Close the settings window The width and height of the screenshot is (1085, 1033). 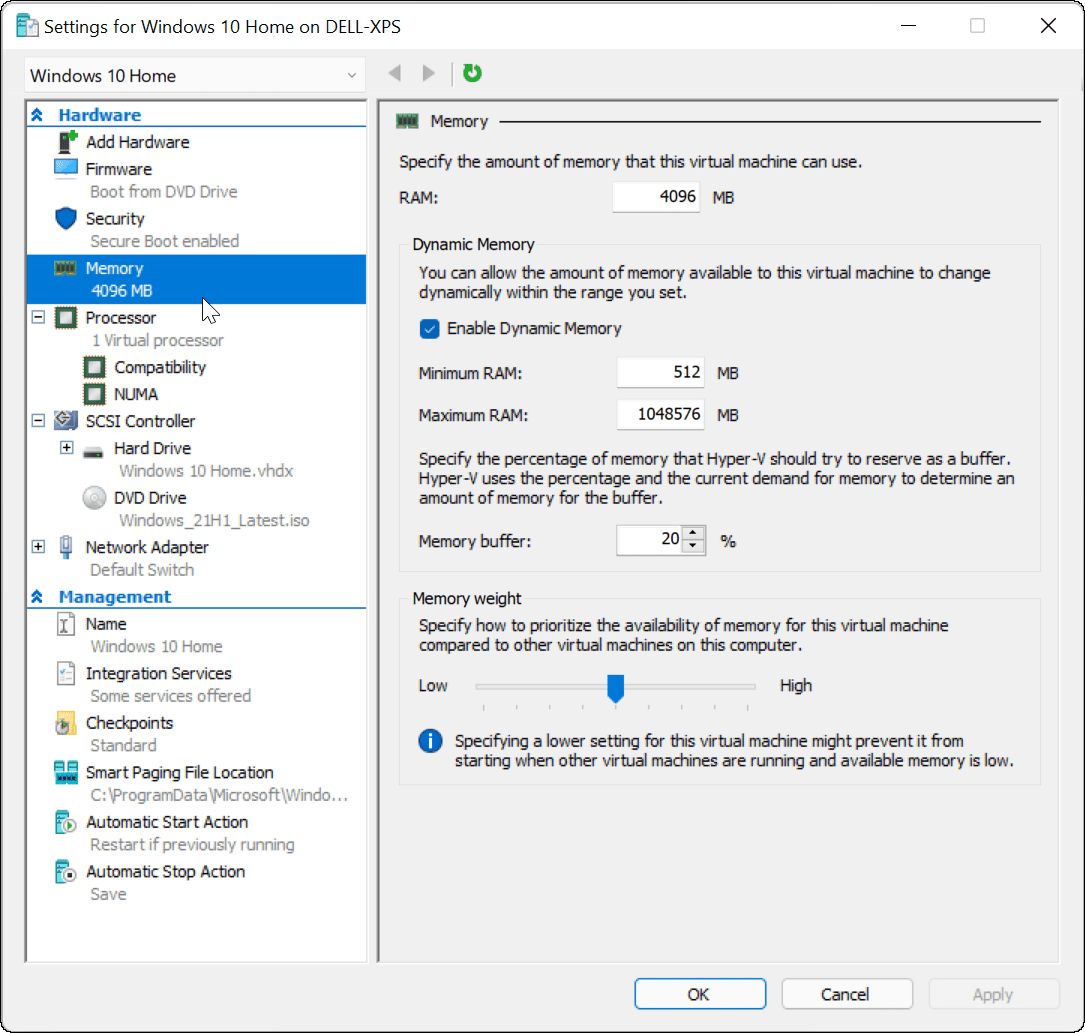click(x=1048, y=26)
